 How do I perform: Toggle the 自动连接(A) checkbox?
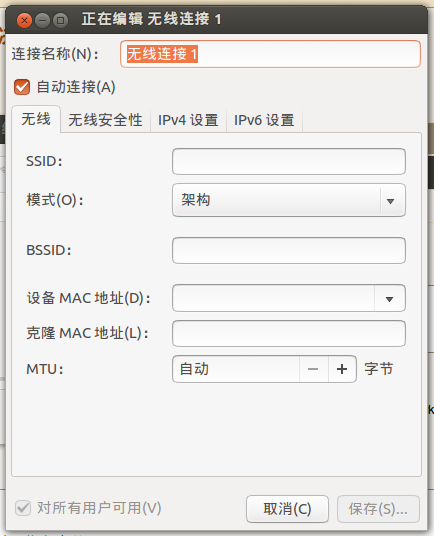22,87
